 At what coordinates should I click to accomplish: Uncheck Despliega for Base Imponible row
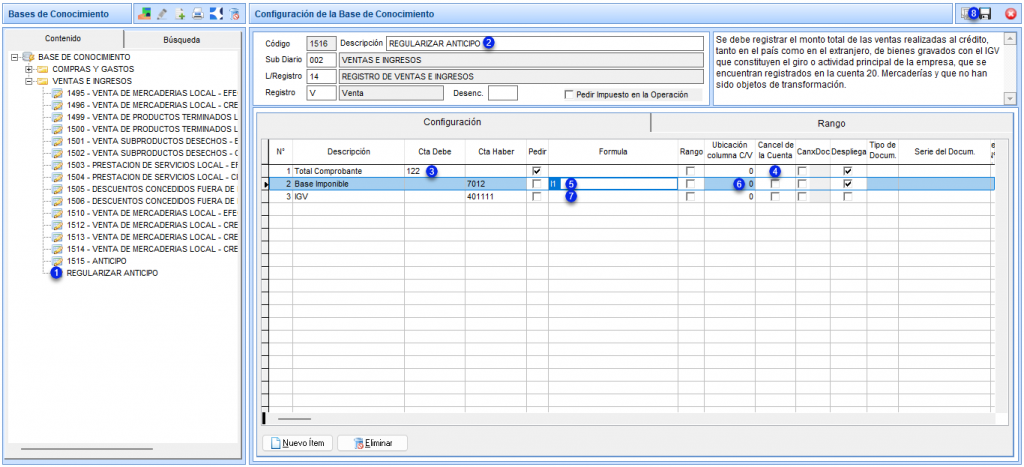pyautogui.click(x=848, y=184)
